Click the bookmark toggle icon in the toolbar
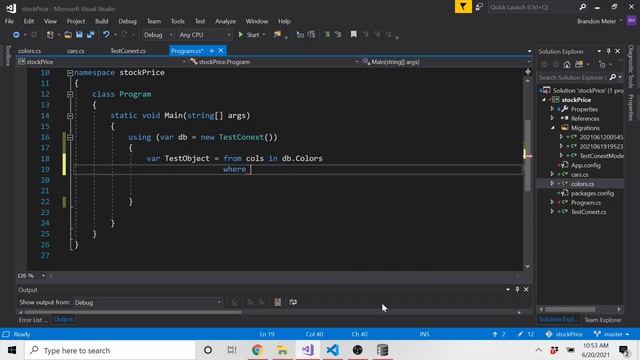 353,35
